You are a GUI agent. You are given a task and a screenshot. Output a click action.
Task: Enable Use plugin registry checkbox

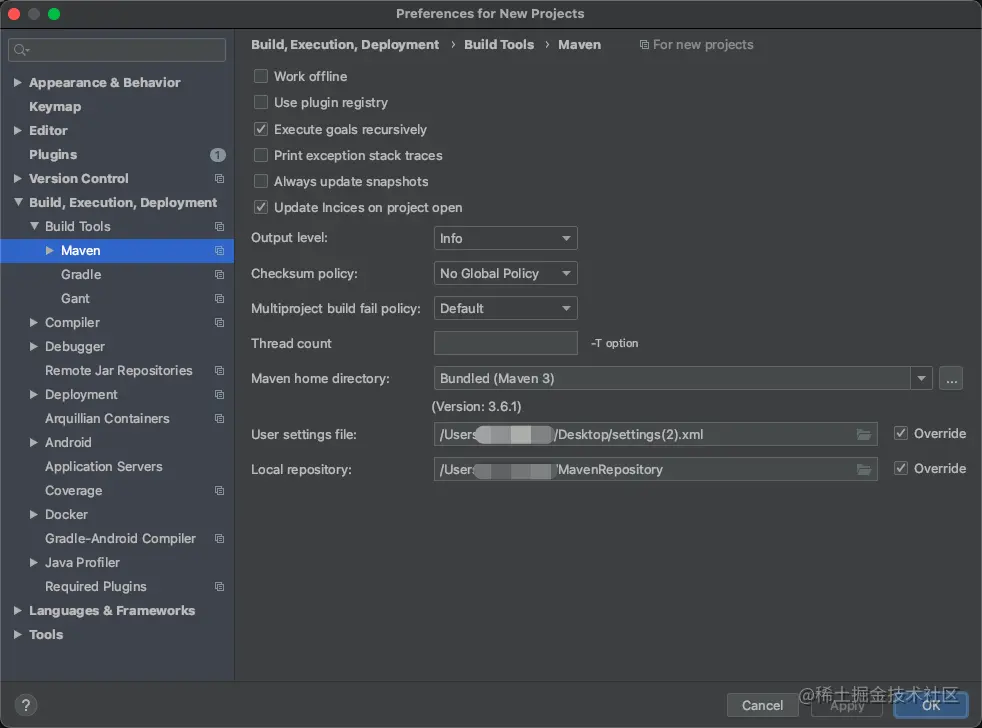[261, 102]
